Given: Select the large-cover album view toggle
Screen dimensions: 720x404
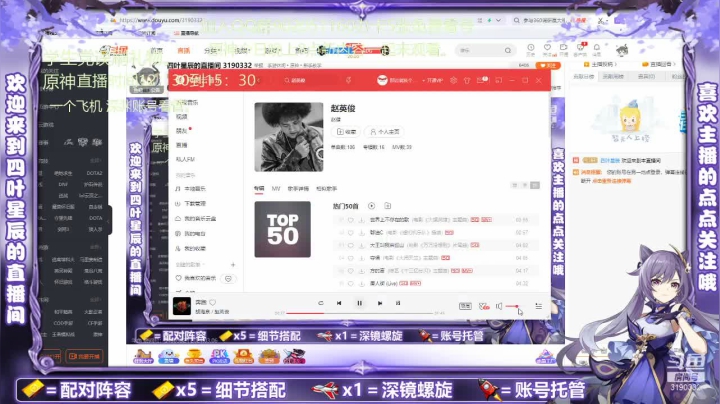Looking at the screenshot, I should [515, 185].
